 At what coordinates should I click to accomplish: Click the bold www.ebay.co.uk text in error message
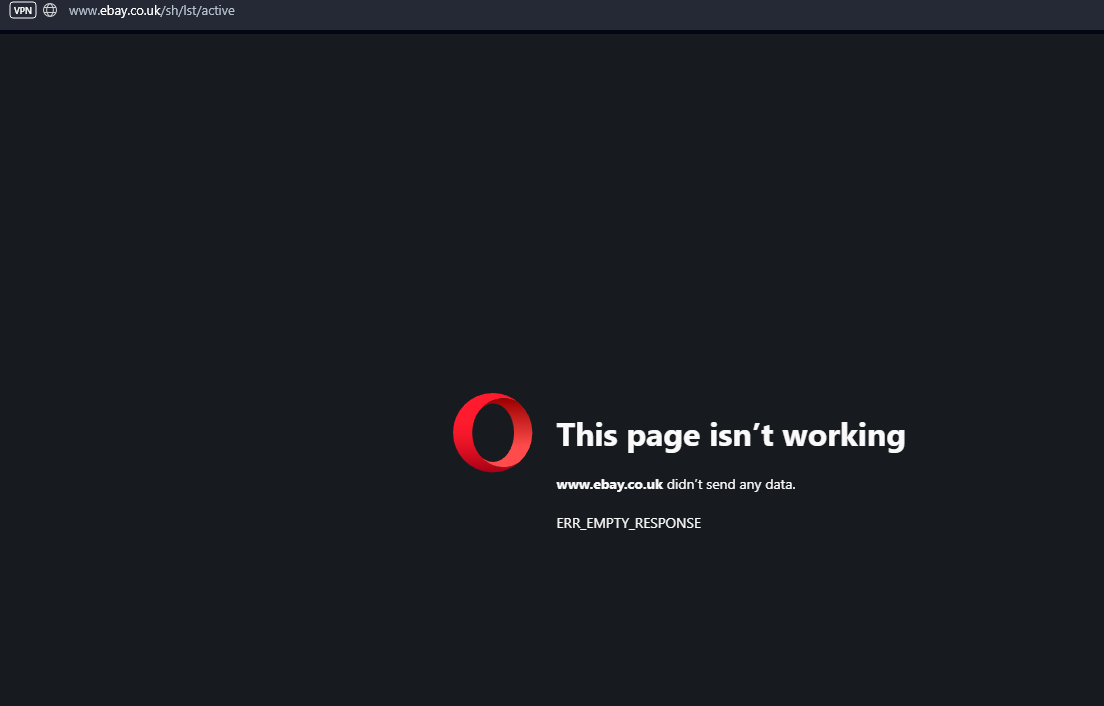[610, 484]
